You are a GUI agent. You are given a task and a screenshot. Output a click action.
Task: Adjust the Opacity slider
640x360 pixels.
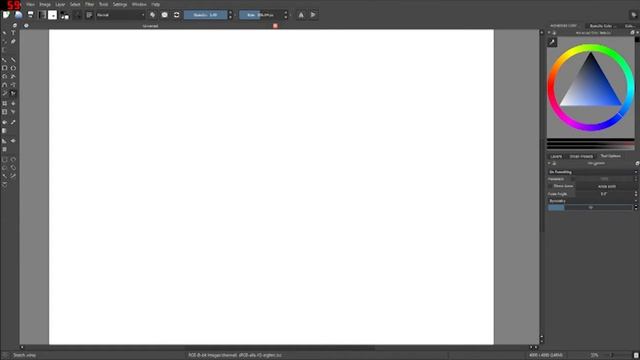[x=205, y=15]
